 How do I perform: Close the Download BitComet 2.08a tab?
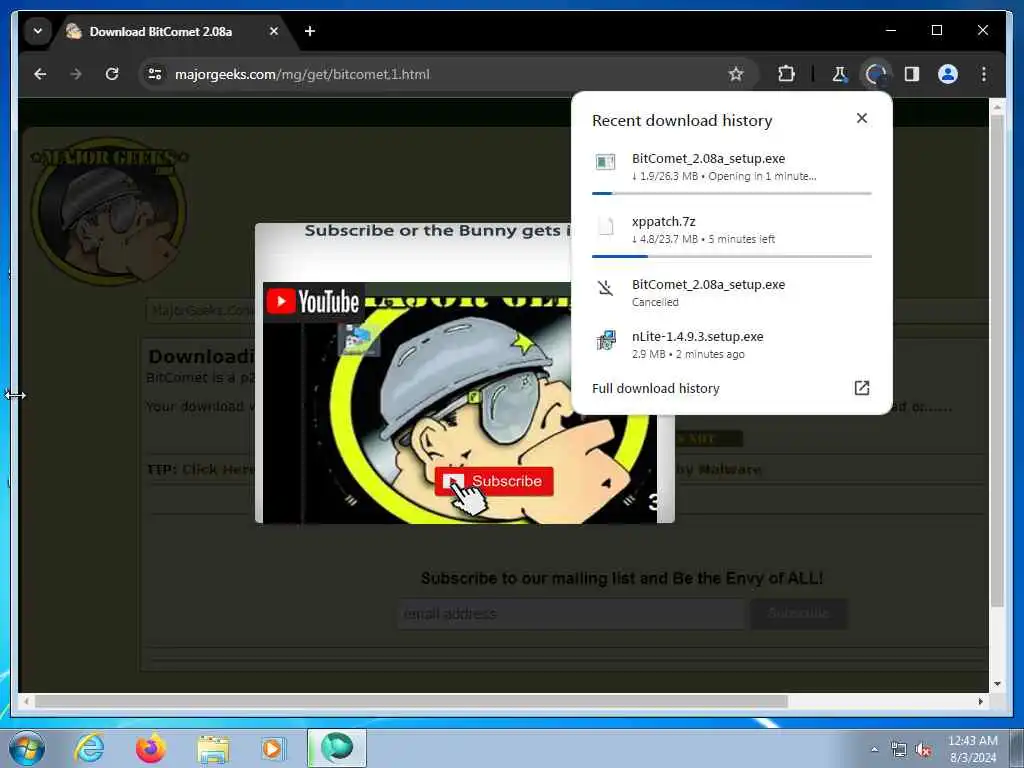tap(274, 31)
